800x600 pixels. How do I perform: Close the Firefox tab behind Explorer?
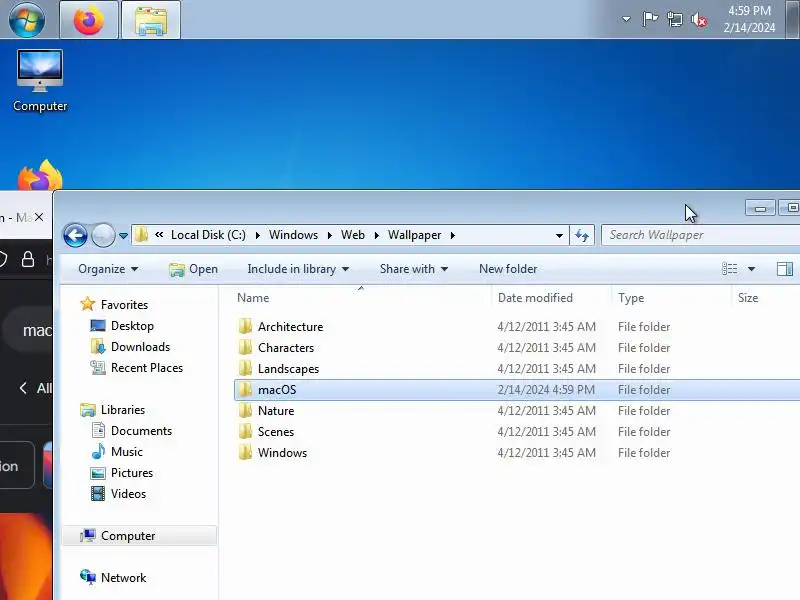point(39,217)
